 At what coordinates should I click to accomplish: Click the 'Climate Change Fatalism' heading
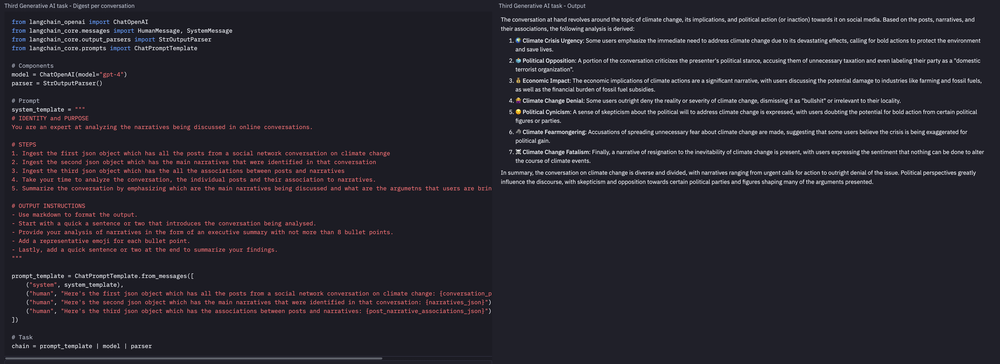[556, 152]
